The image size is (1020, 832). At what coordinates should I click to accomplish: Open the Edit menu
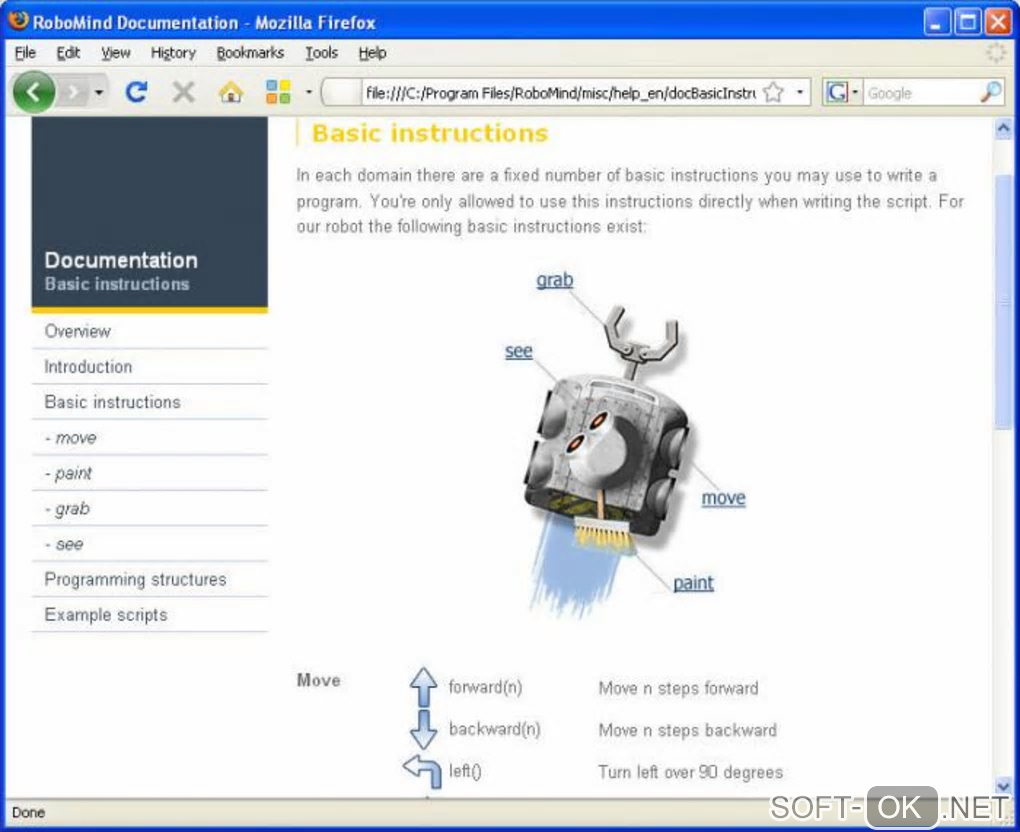(68, 53)
